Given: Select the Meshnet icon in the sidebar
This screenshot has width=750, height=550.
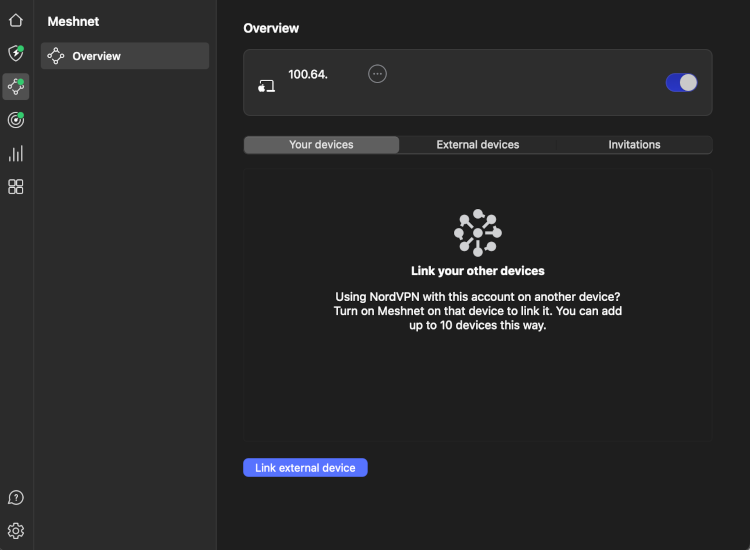Looking at the screenshot, I should point(16,87).
